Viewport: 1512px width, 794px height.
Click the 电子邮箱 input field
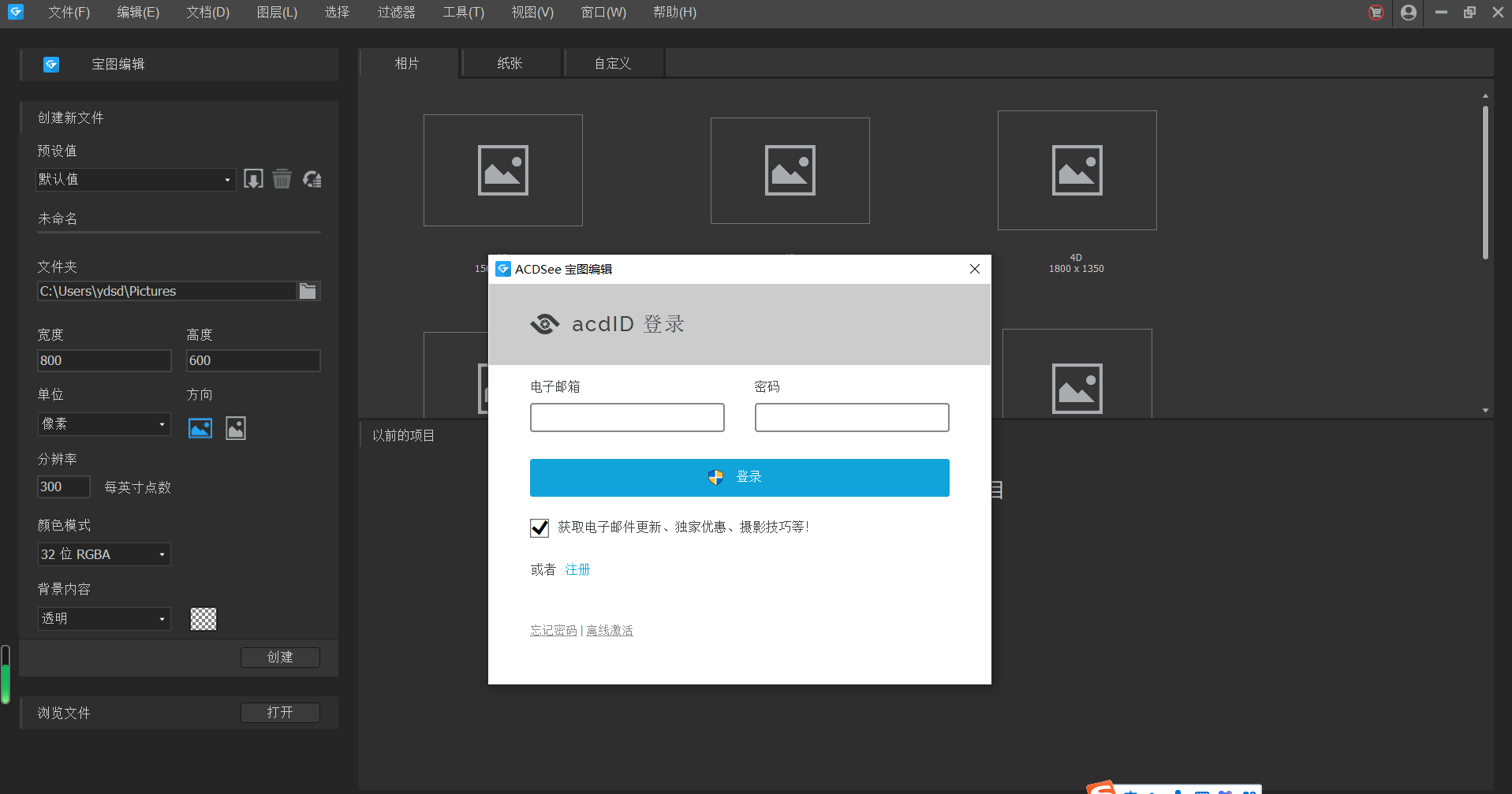627,418
